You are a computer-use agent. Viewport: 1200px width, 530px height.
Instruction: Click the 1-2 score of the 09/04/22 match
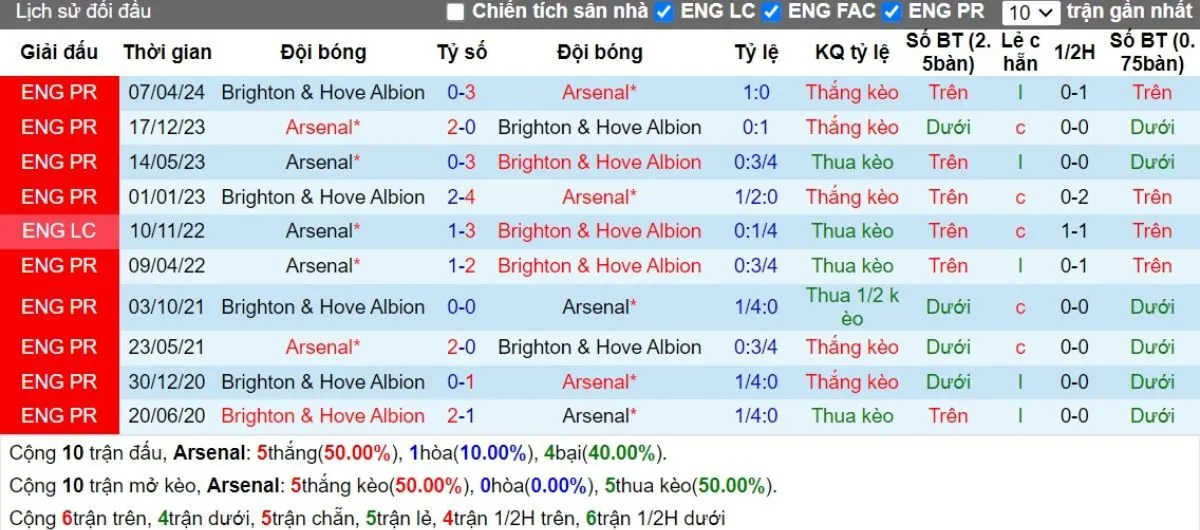coord(461,266)
